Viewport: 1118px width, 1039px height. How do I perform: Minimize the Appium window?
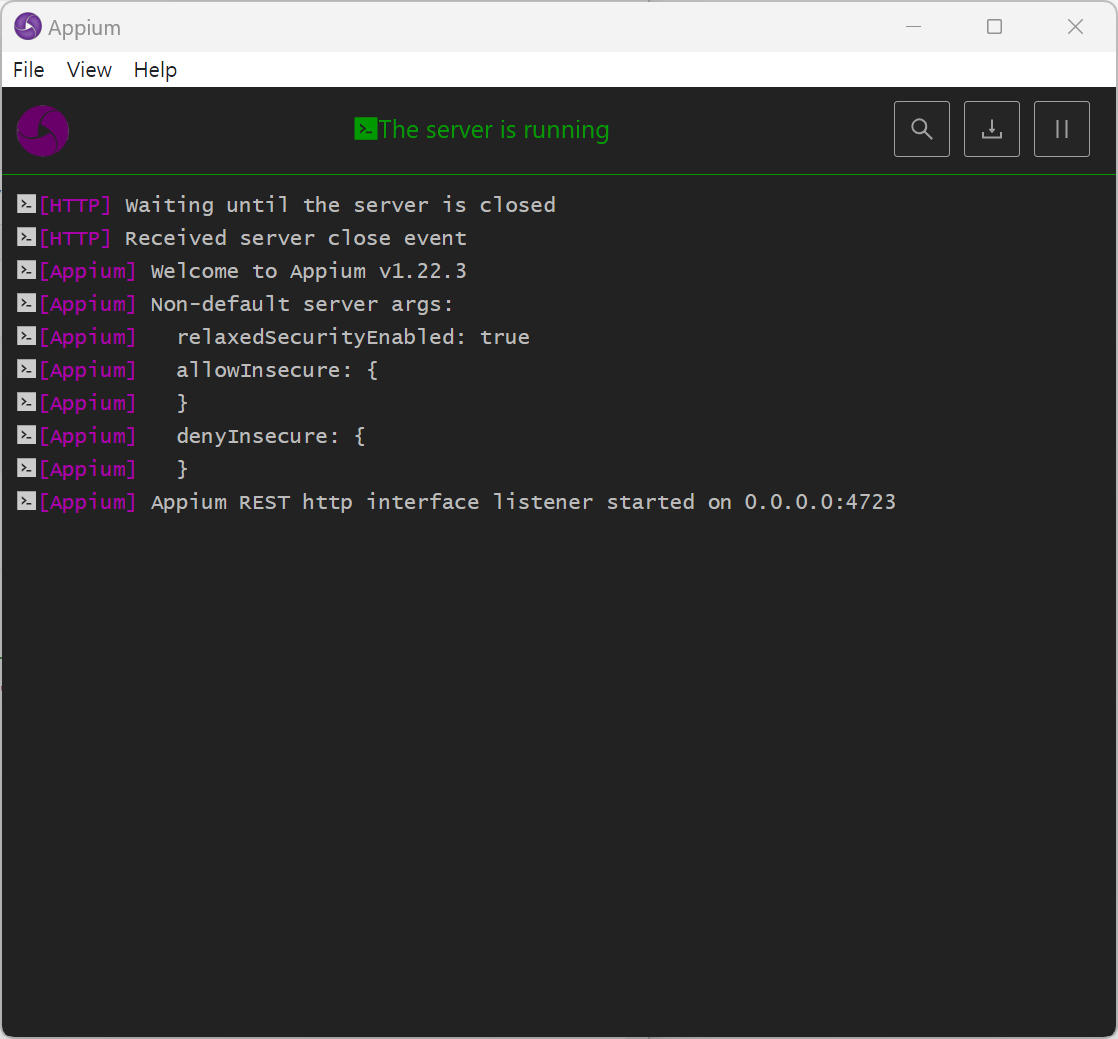913,27
